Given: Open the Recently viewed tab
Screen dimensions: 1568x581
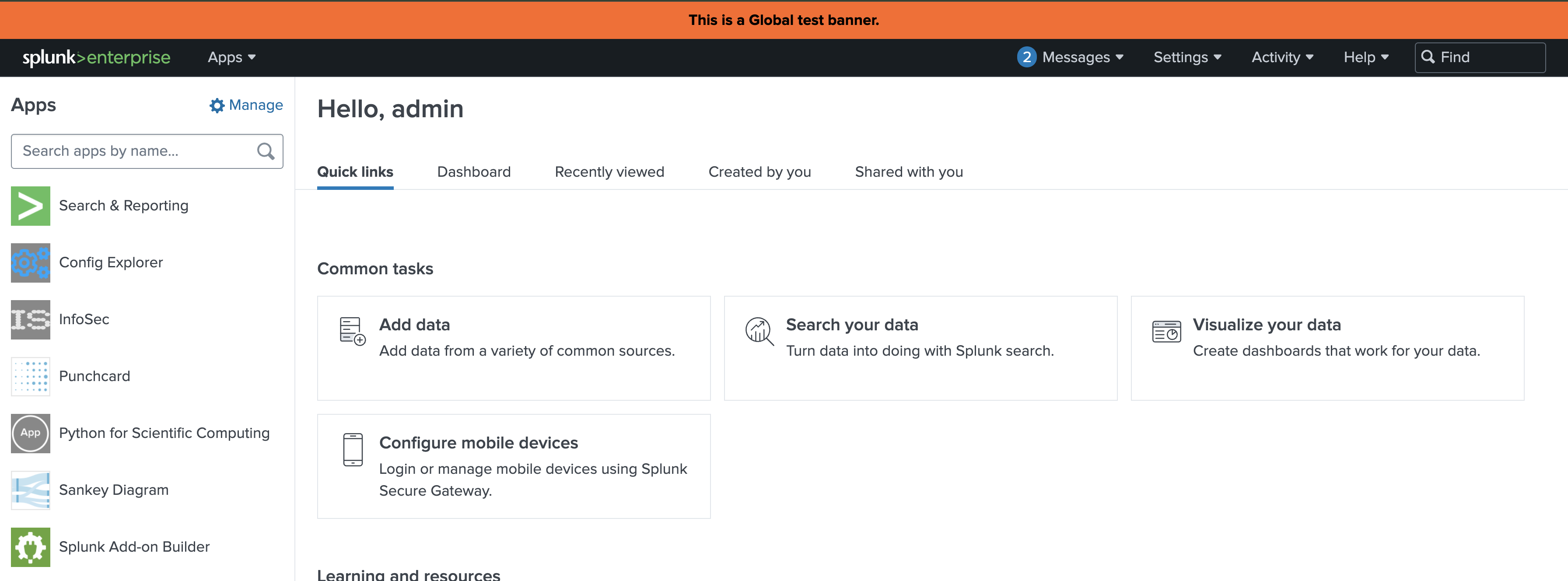Looking at the screenshot, I should (x=609, y=171).
